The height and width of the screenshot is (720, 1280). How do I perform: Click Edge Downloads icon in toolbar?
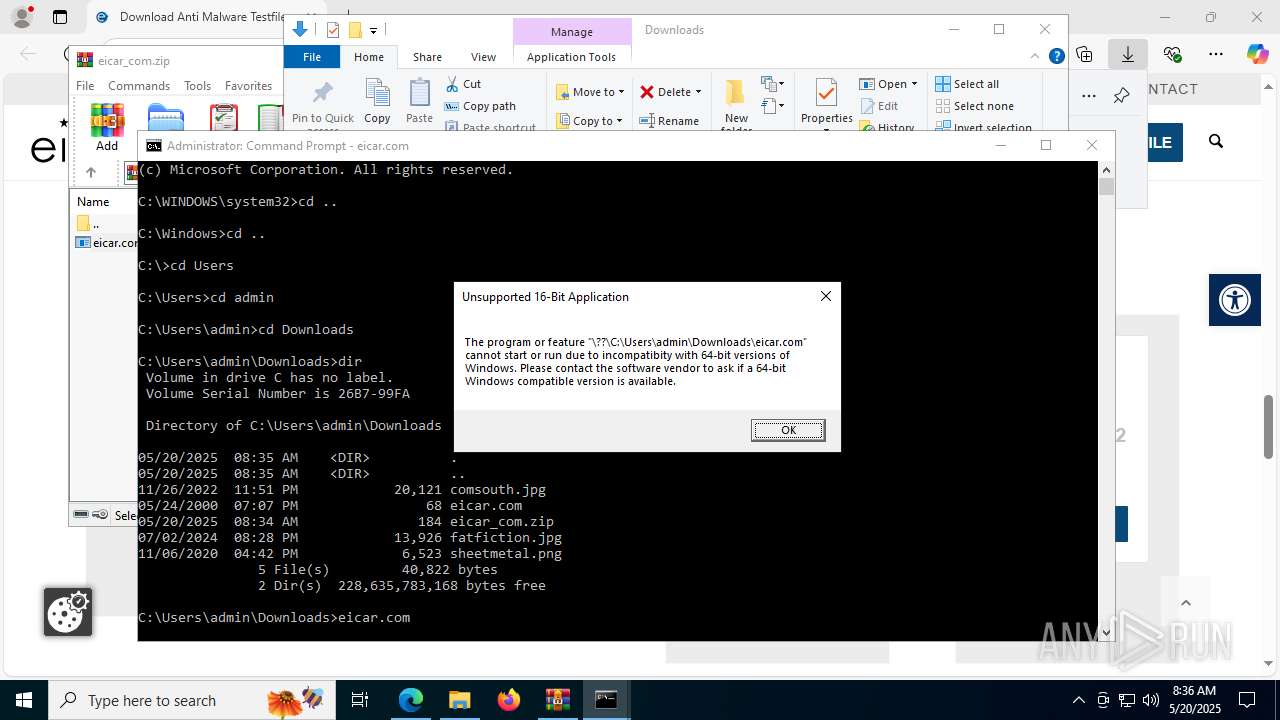pyautogui.click(x=1128, y=54)
